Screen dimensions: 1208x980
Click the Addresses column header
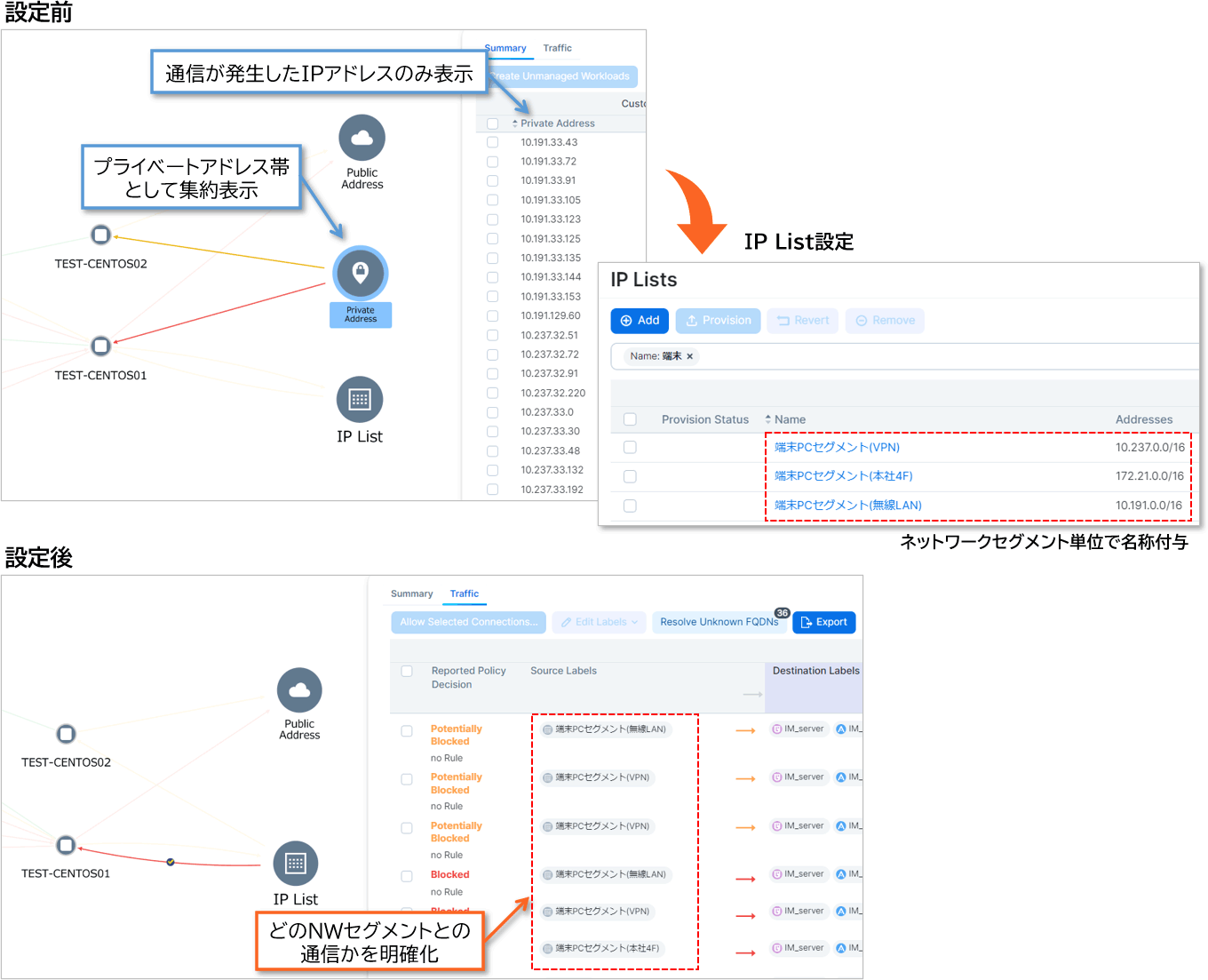coord(1144,419)
